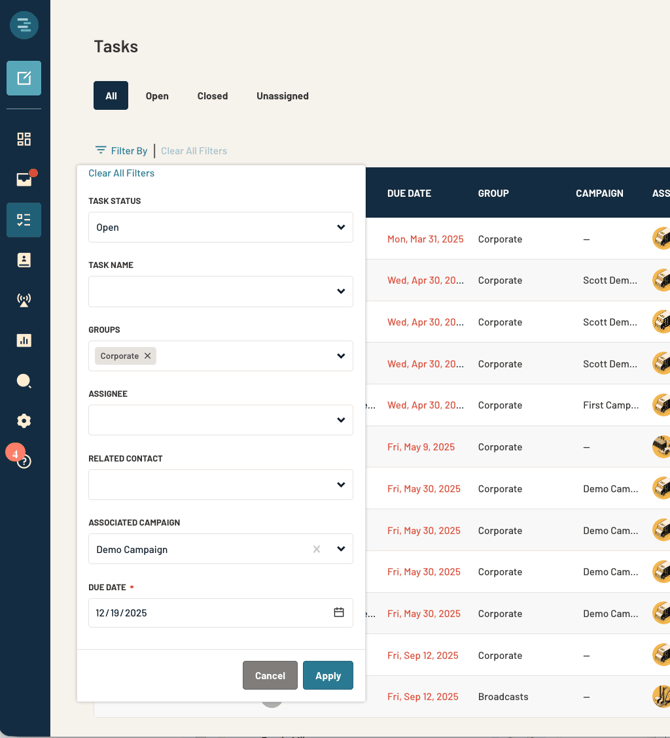This screenshot has height=738, width=670.
Task: Clear the Demo Campaign selection
Action: pos(317,549)
